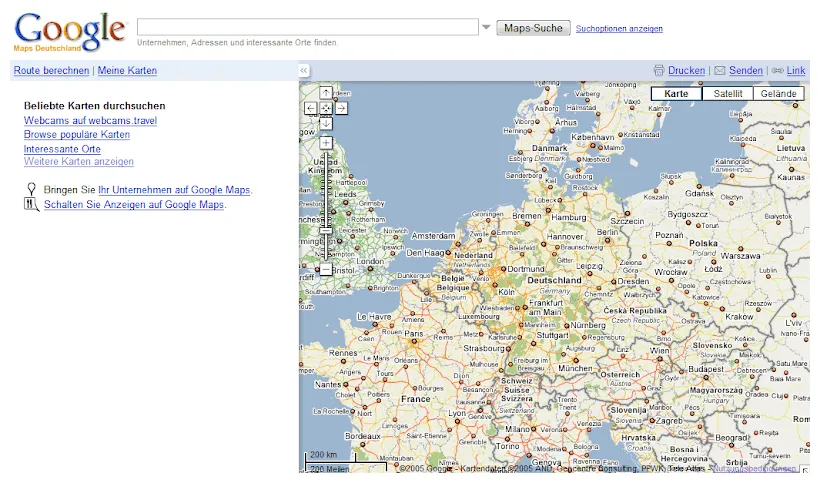Zoom in with the plus button

pos(326,143)
